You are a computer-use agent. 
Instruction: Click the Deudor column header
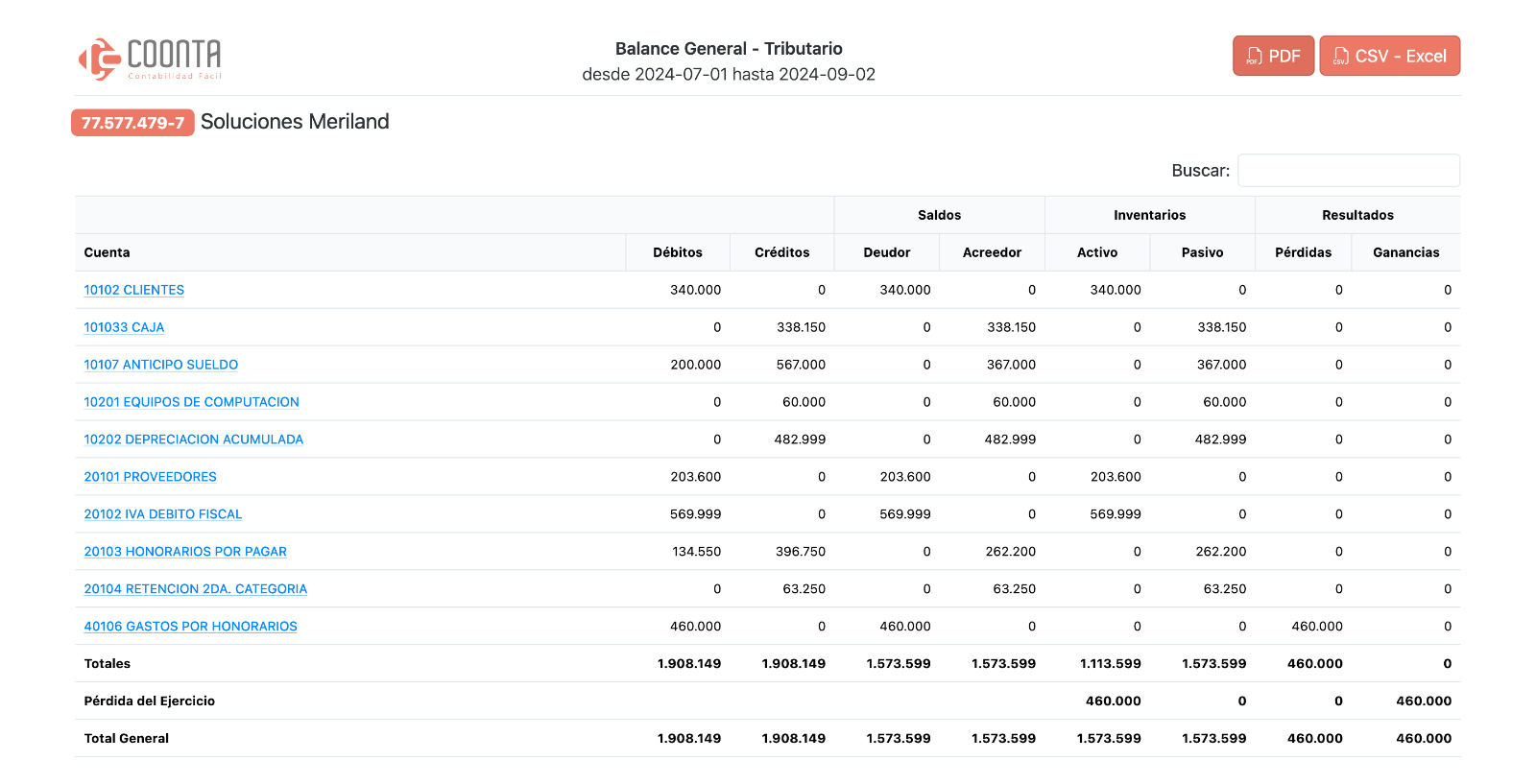[886, 252]
